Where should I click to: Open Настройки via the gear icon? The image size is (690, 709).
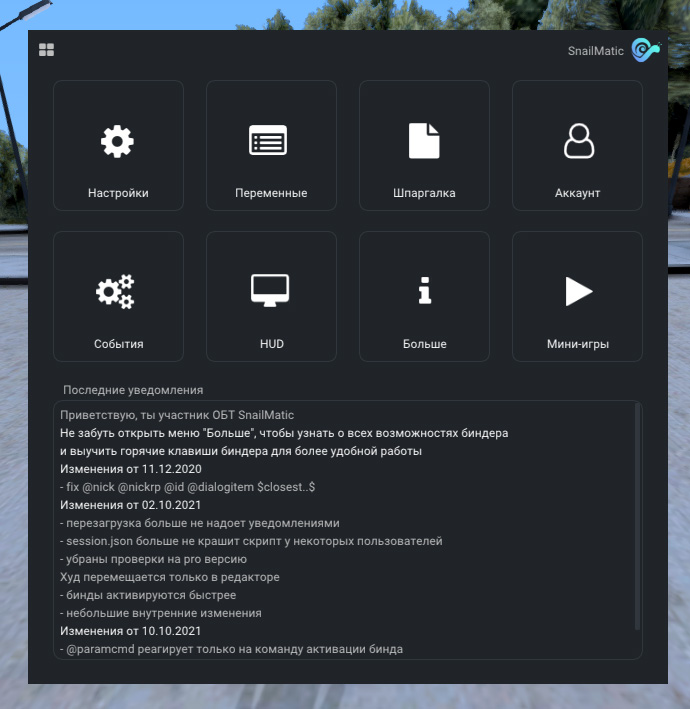click(117, 141)
